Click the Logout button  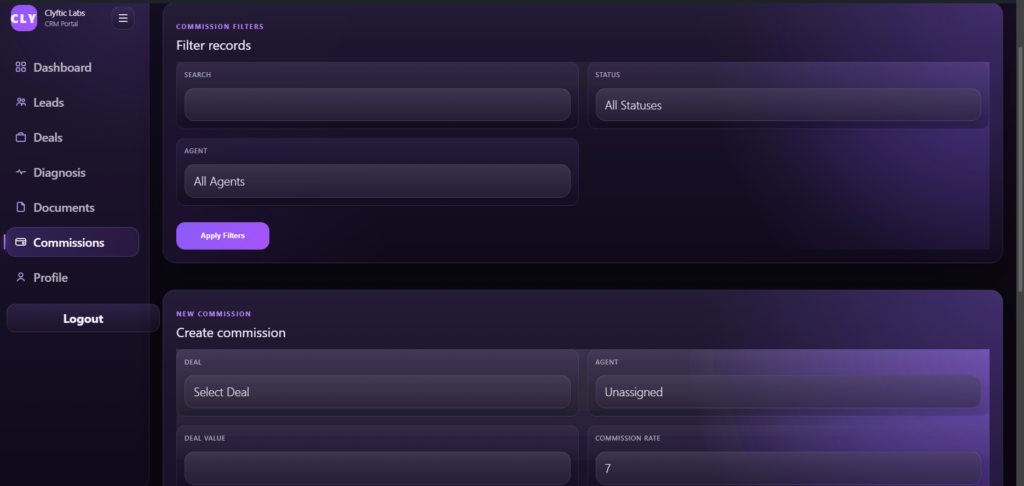[83, 319]
